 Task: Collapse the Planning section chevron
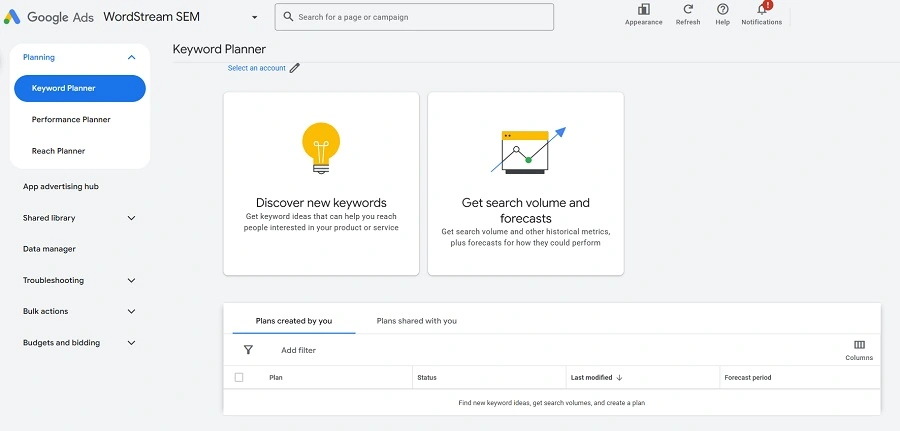(131, 57)
